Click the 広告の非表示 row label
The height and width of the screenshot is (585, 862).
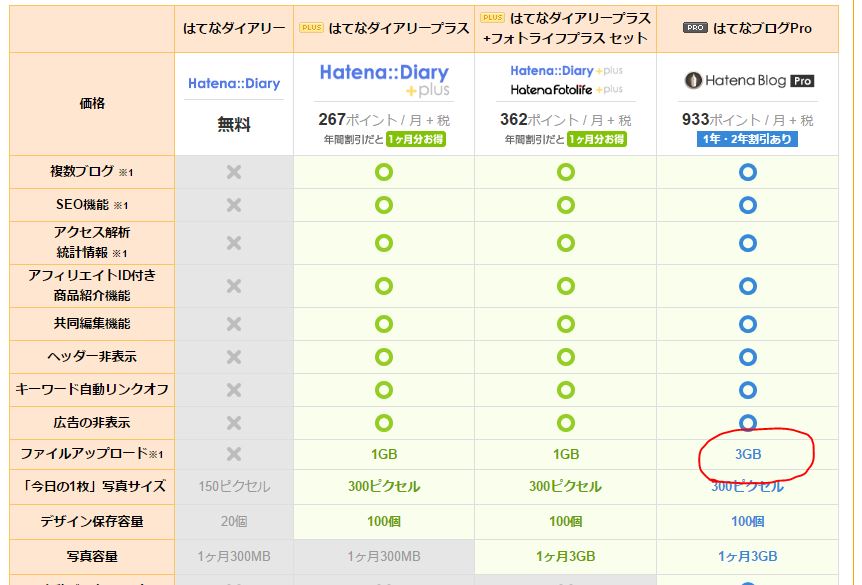tap(92, 422)
